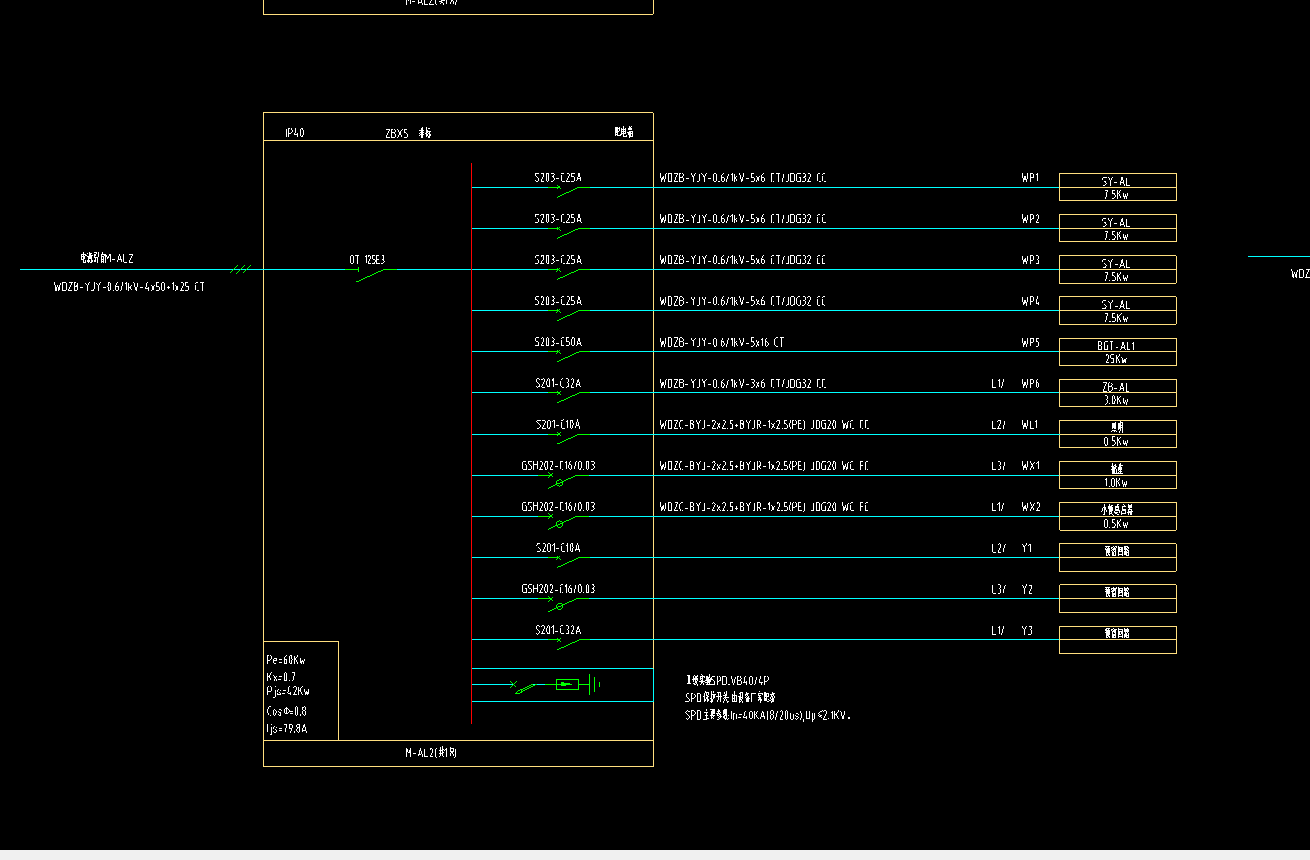
Task: Click the WDZB-YJY-0.6/1kV-3x6 cable text on WP6
Action: (743, 383)
